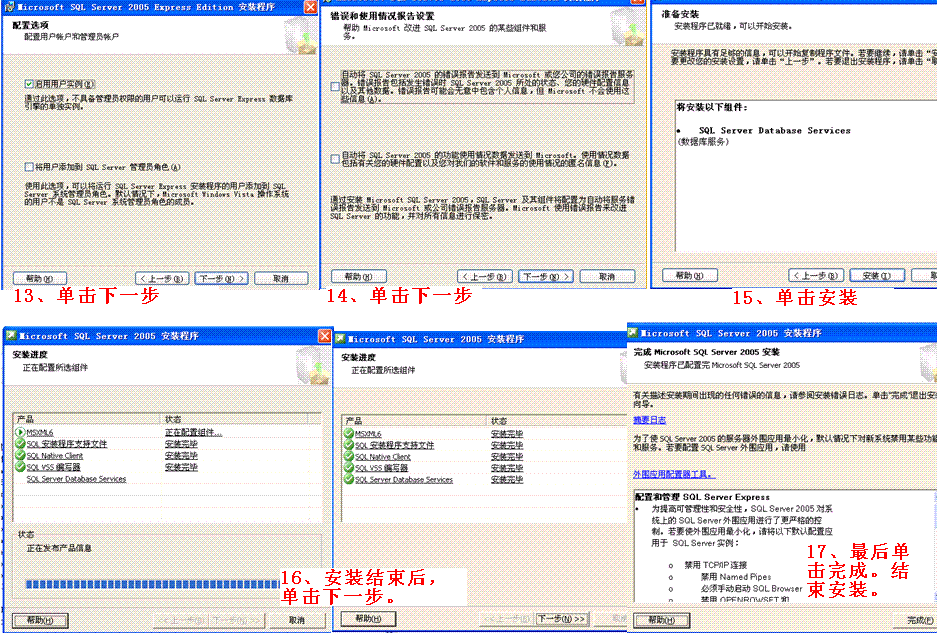Click the green arrow icon beside MSXML6 正在配置组件

pyautogui.click(x=20, y=432)
